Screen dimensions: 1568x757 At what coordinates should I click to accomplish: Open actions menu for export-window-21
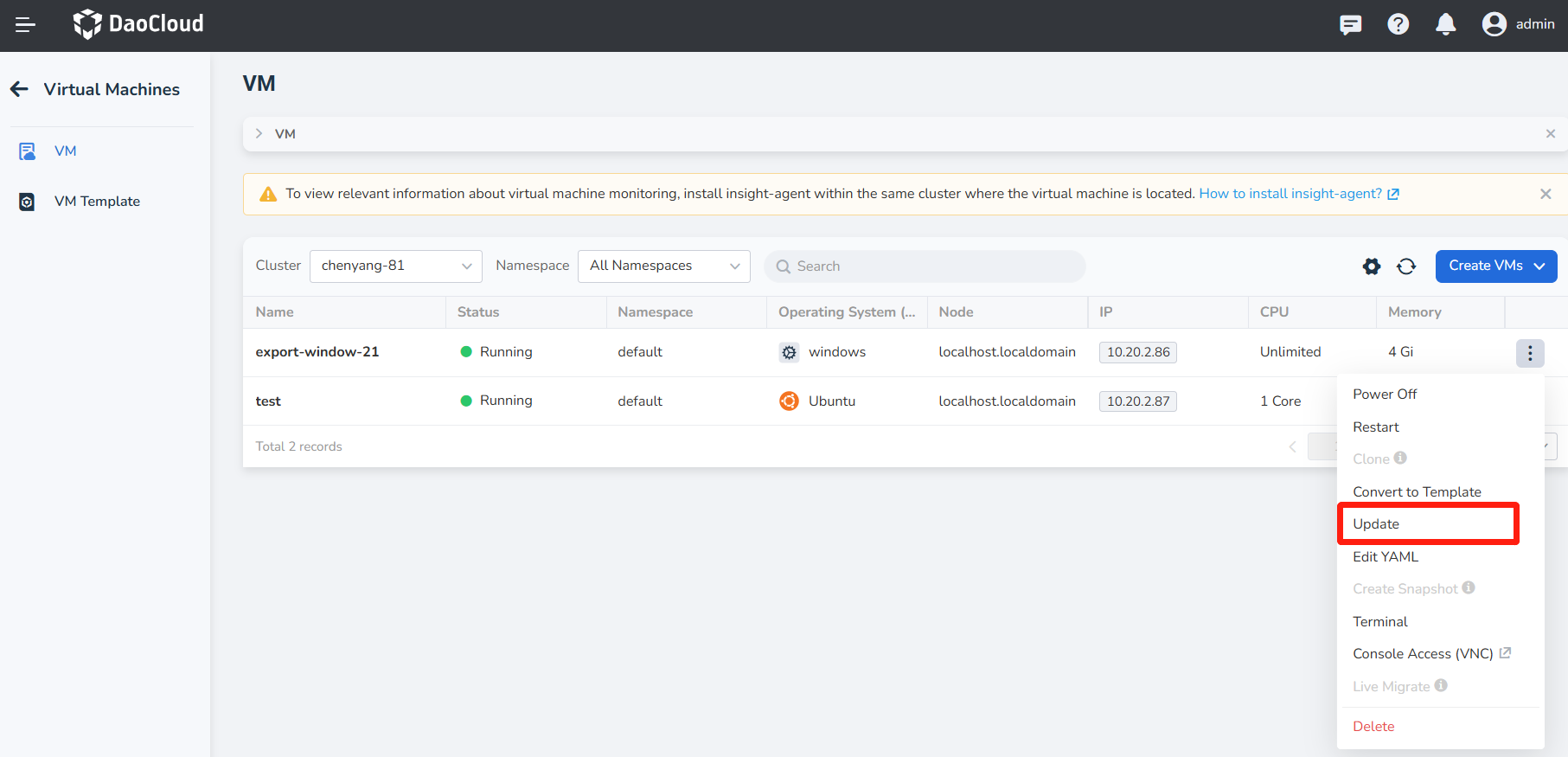[1529, 353]
